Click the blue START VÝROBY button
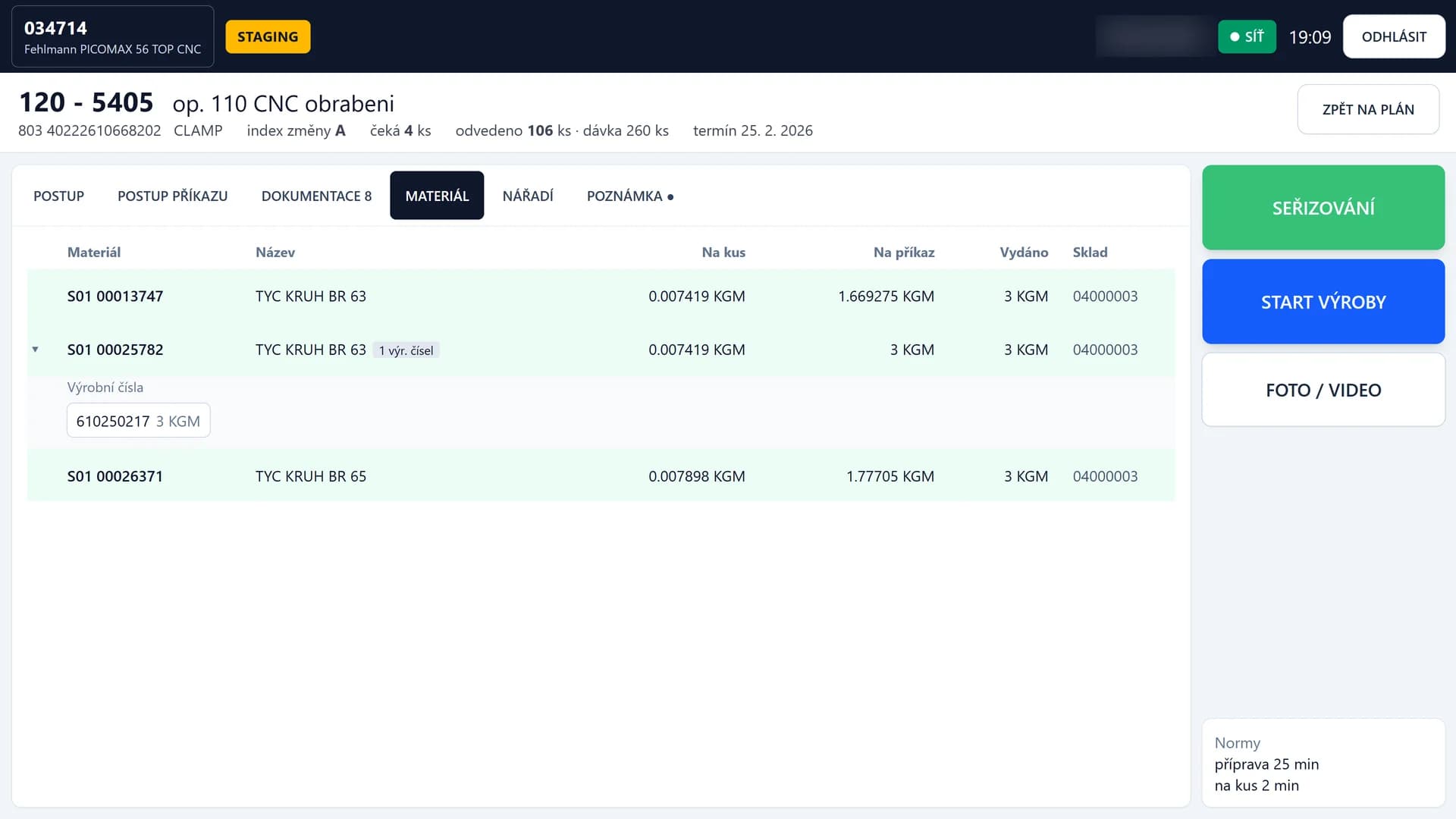This screenshot has width=1456, height=819. click(1323, 302)
